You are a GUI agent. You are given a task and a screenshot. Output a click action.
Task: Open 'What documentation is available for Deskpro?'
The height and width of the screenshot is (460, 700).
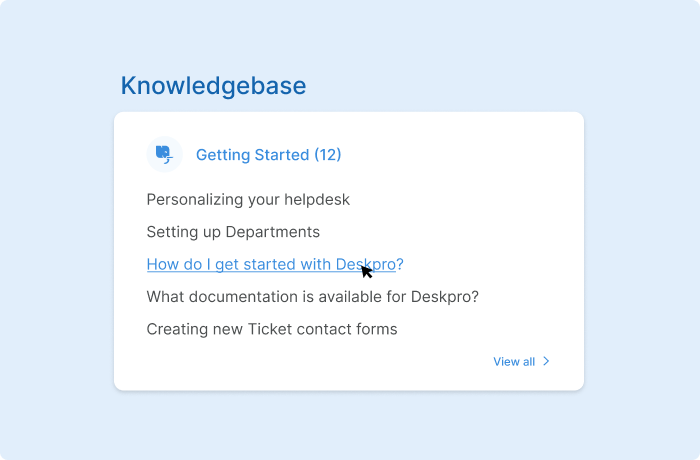[312, 297]
